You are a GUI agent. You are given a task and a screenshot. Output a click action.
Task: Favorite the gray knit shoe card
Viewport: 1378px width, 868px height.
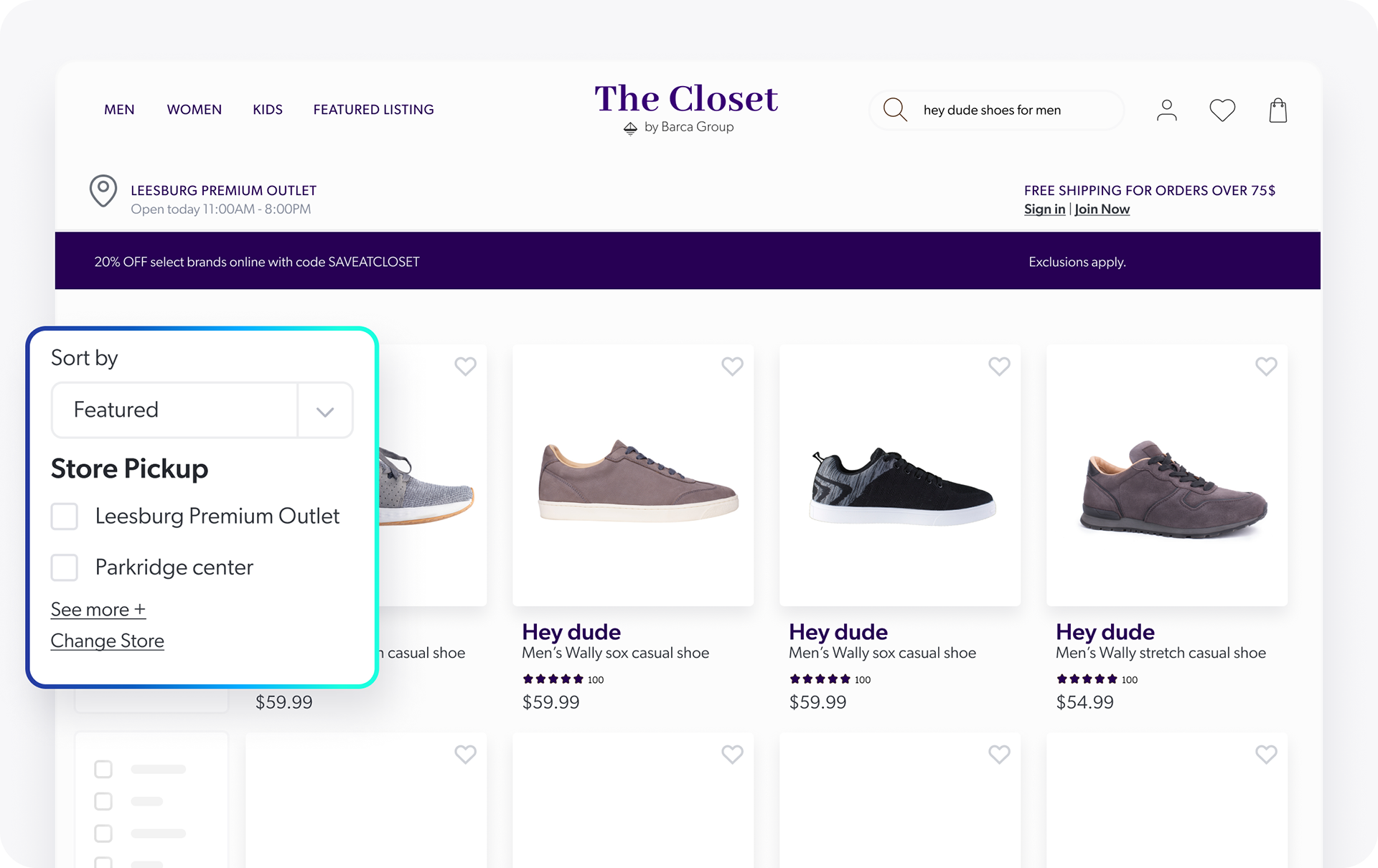click(465, 367)
